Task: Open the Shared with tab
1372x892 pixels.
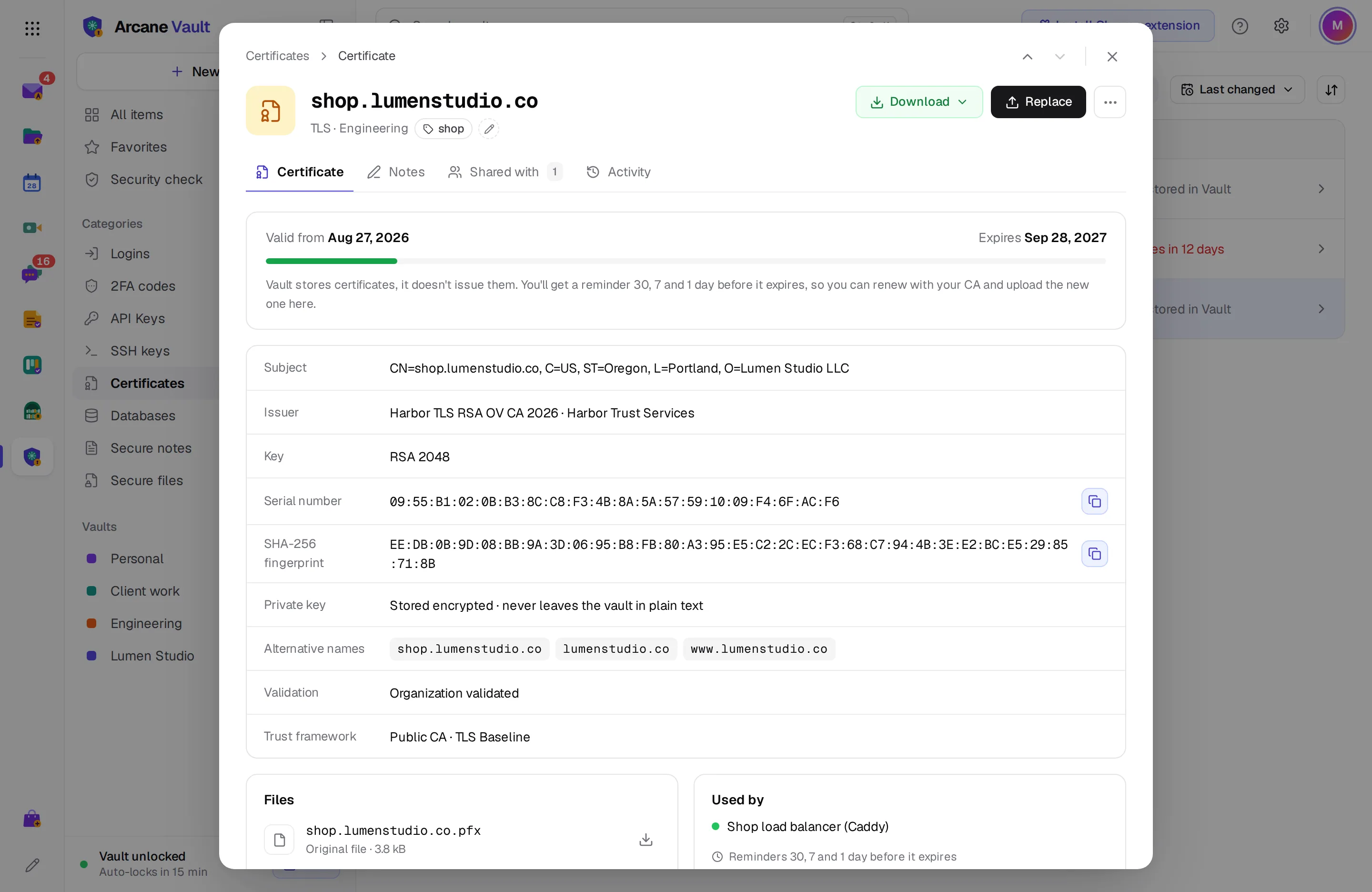Action: (x=505, y=172)
